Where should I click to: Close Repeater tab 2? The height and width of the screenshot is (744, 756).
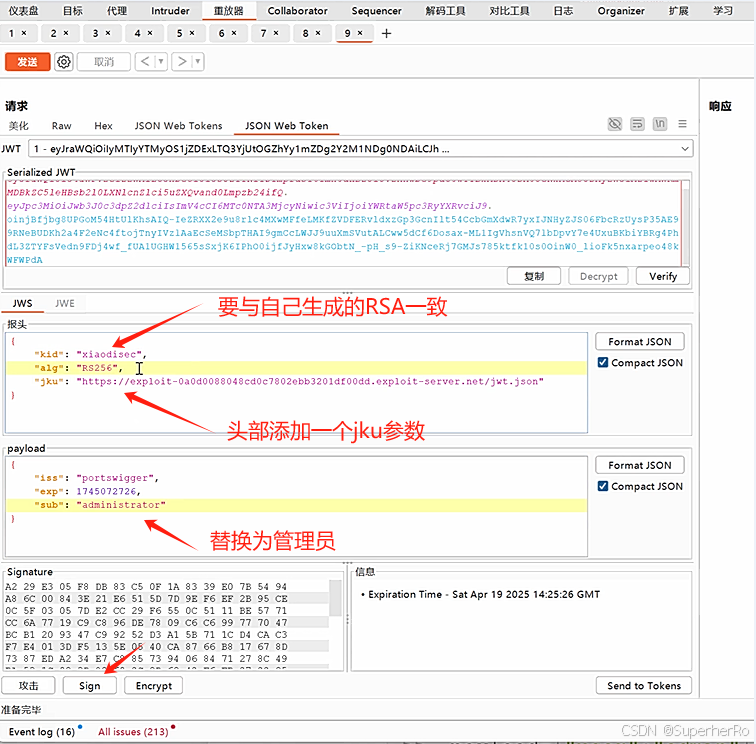click(x=66, y=33)
